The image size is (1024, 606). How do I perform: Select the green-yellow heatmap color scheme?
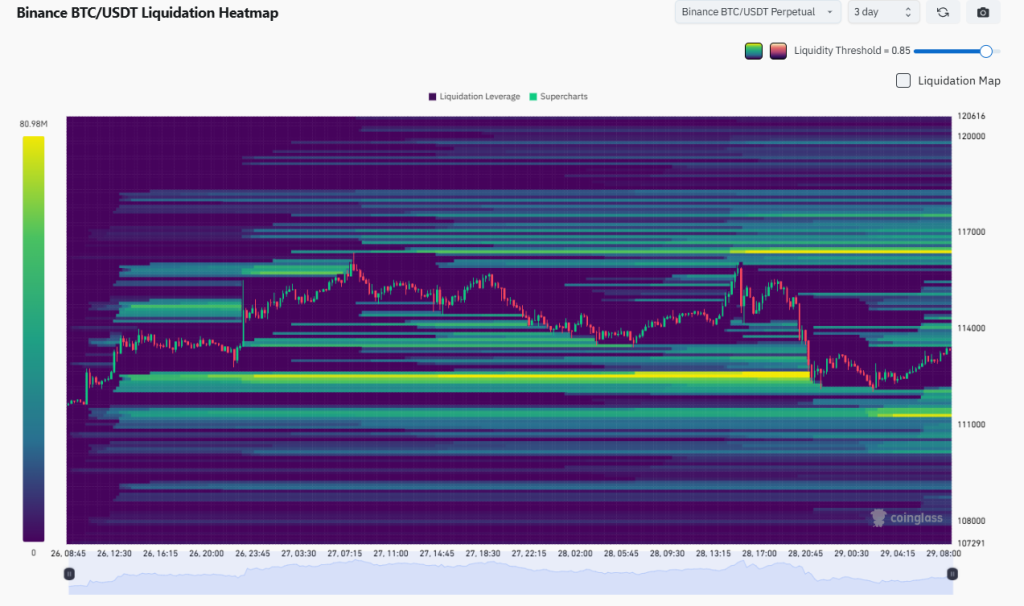coord(754,51)
